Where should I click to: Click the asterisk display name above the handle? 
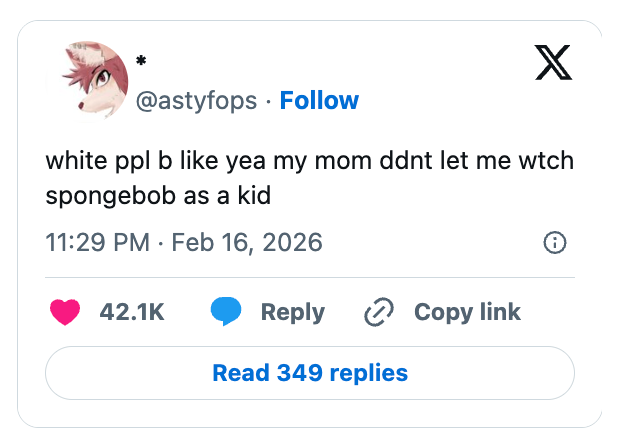coord(141,62)
